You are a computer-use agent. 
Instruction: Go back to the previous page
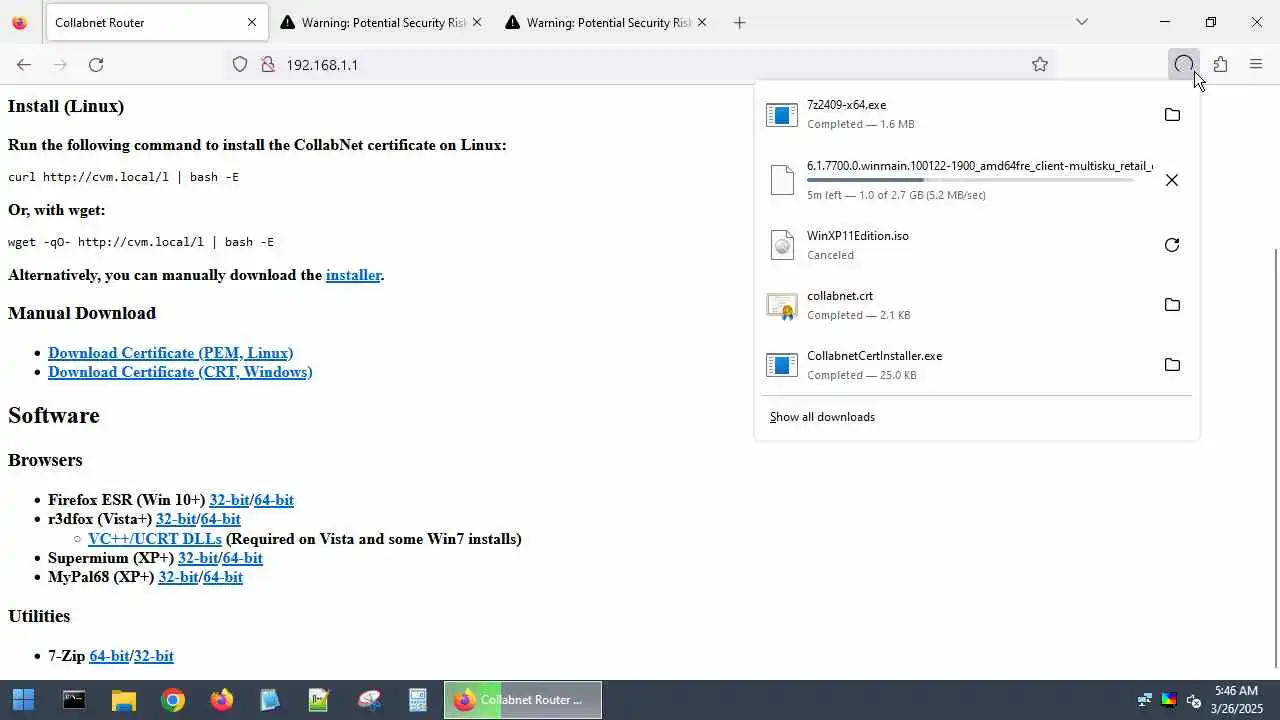pos(24,65)
